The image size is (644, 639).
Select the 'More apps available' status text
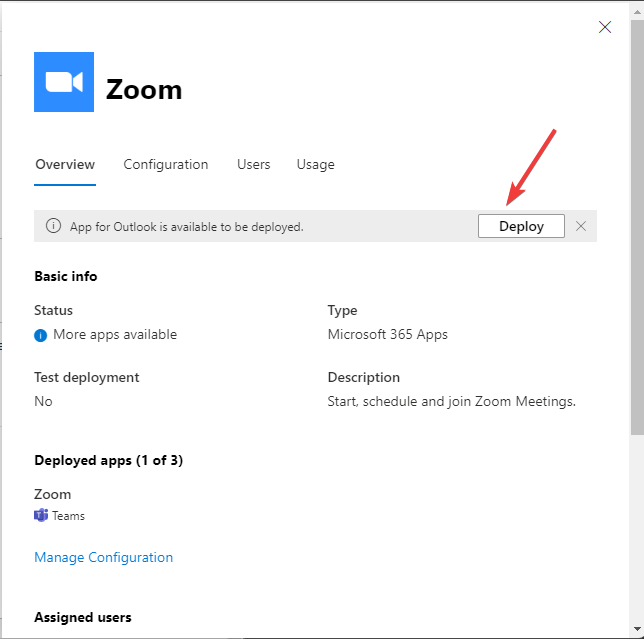coord(115,334)
